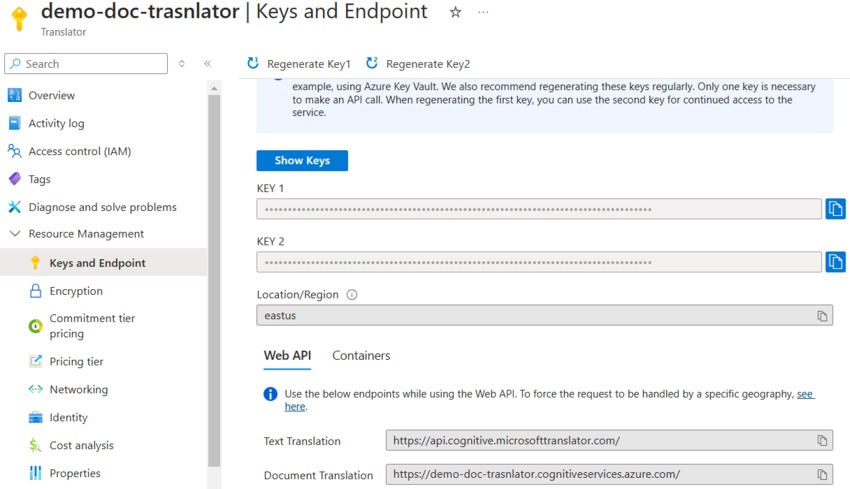
Task: Open the more options ellipsis in title
Action: [x=484, y=13]
